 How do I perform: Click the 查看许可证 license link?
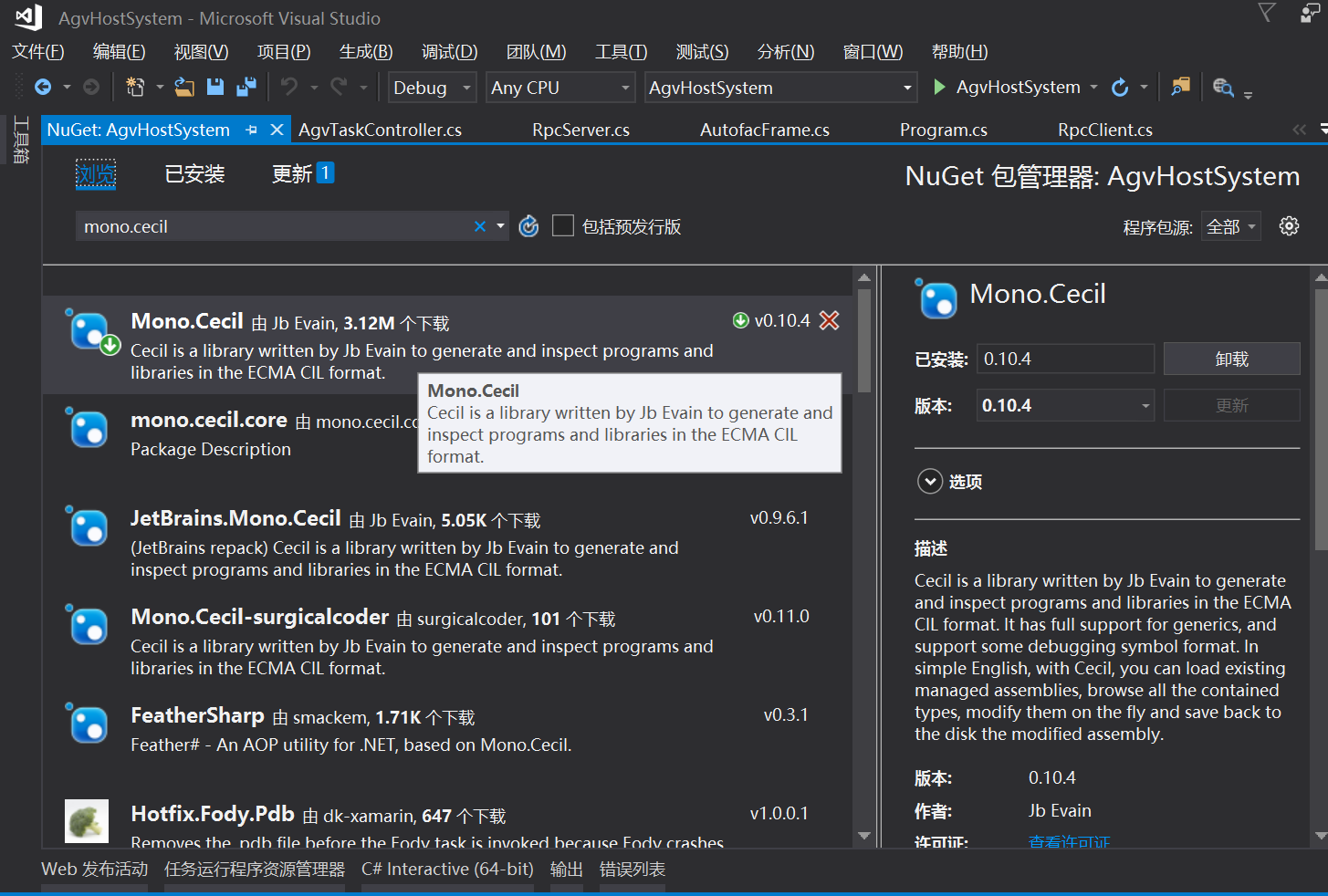1069,842
